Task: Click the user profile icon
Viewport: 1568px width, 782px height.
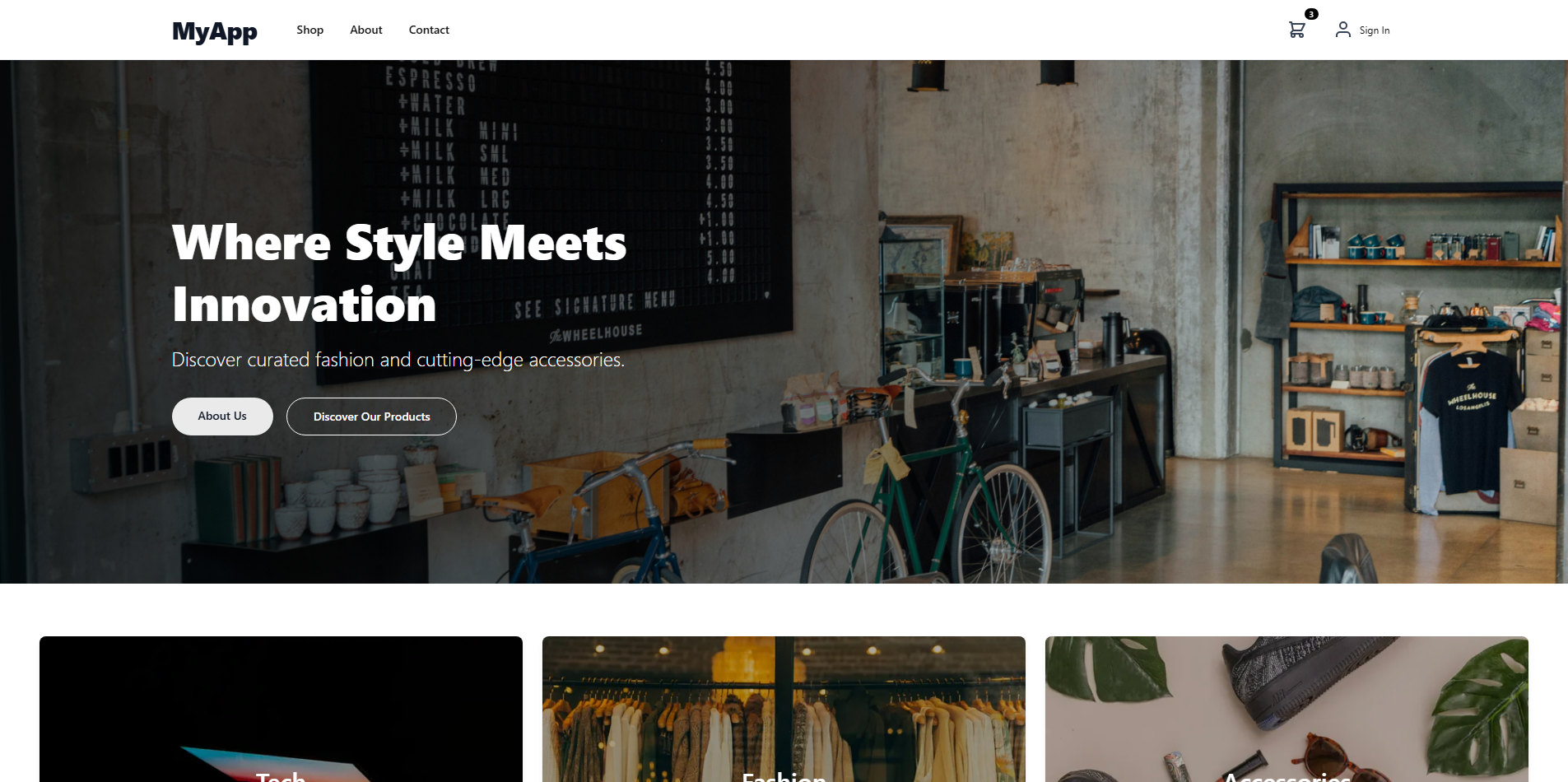Action: [x=1342, y=30]
